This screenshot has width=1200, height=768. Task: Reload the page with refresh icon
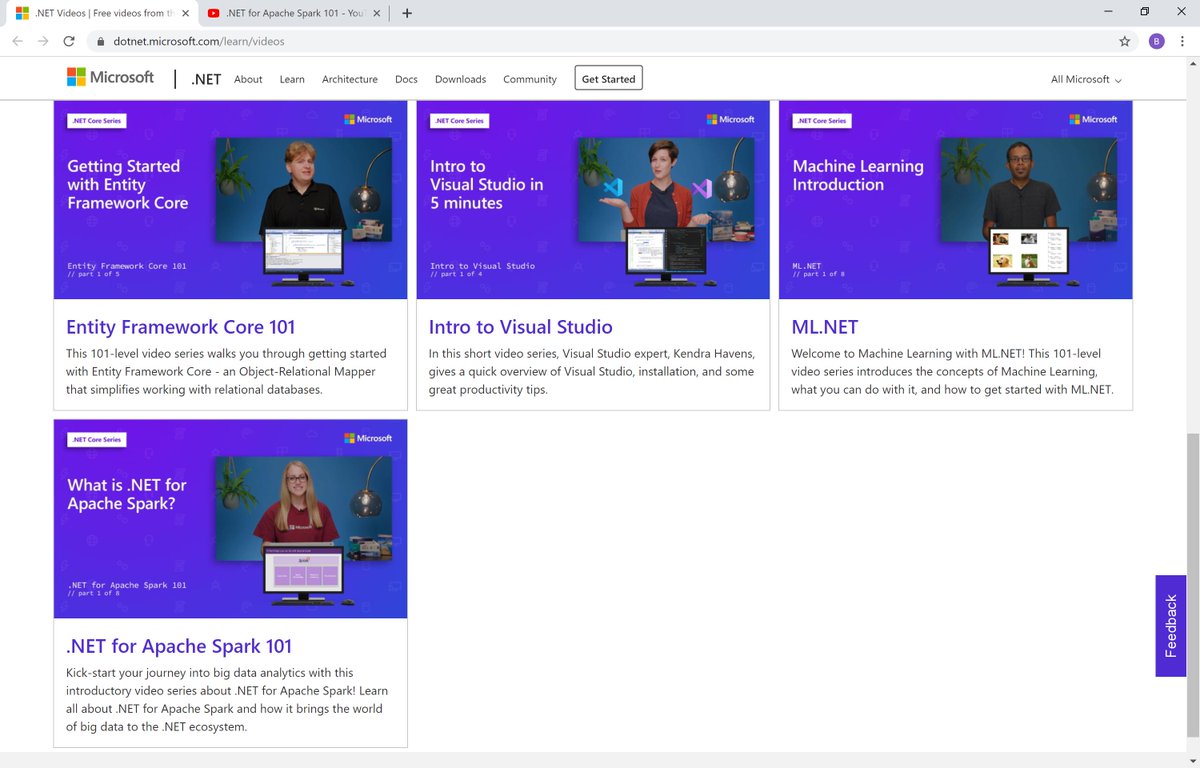[x=69, y=41]
